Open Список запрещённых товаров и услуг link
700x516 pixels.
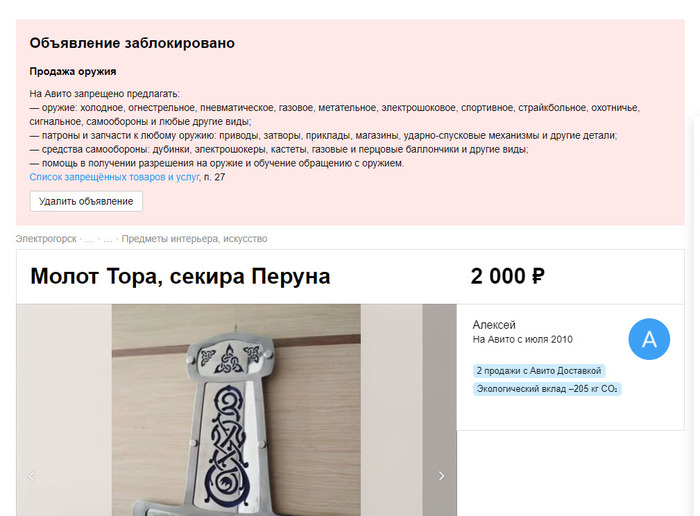pyautogui.click(x=114, y=177)
